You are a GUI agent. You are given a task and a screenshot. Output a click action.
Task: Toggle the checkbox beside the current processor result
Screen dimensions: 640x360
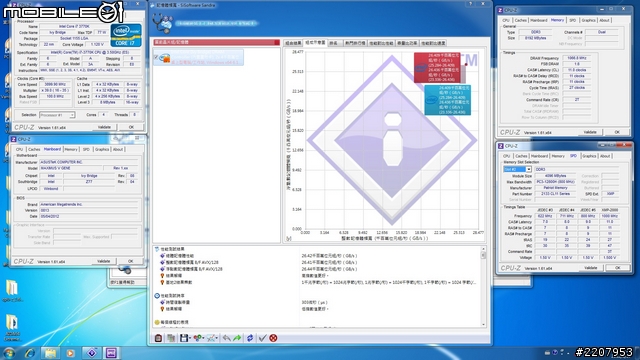tap(156, 58)
